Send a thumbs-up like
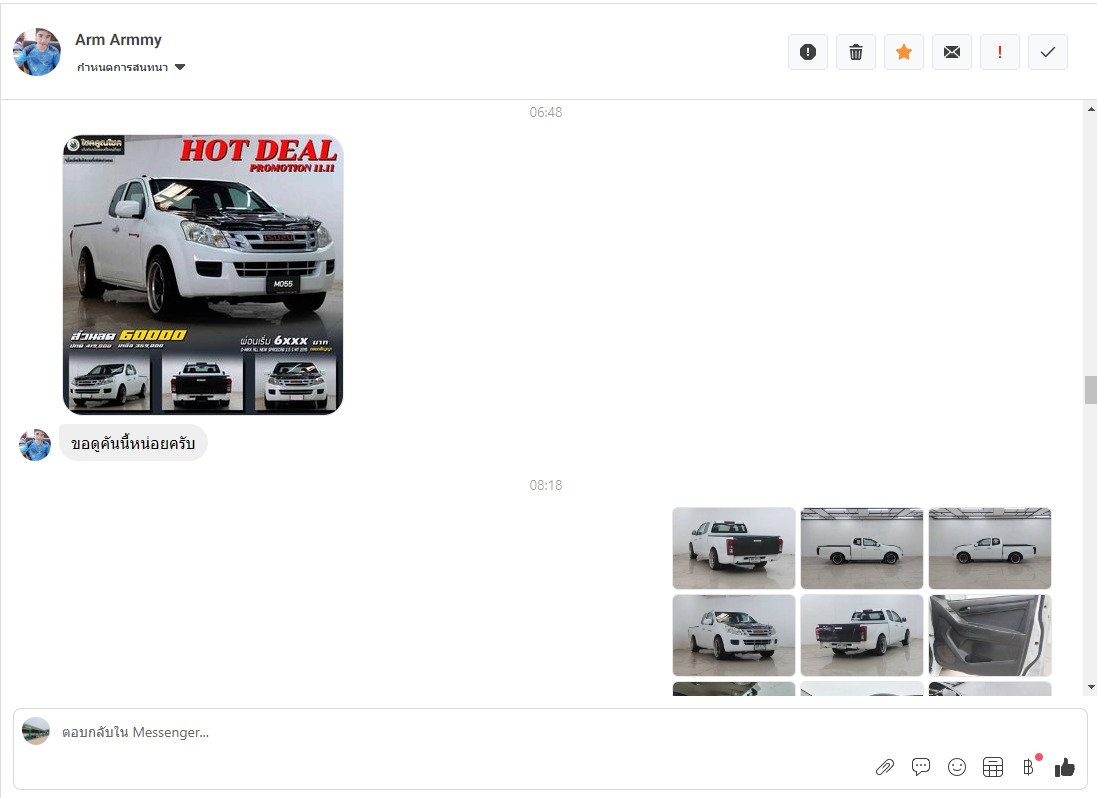Image resolution: width=1097 pixels, height=798 pixels. tap(1064, 767)
